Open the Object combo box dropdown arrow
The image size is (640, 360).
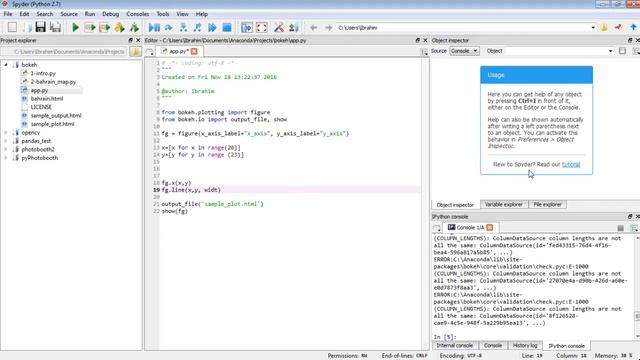pos(611,51)
